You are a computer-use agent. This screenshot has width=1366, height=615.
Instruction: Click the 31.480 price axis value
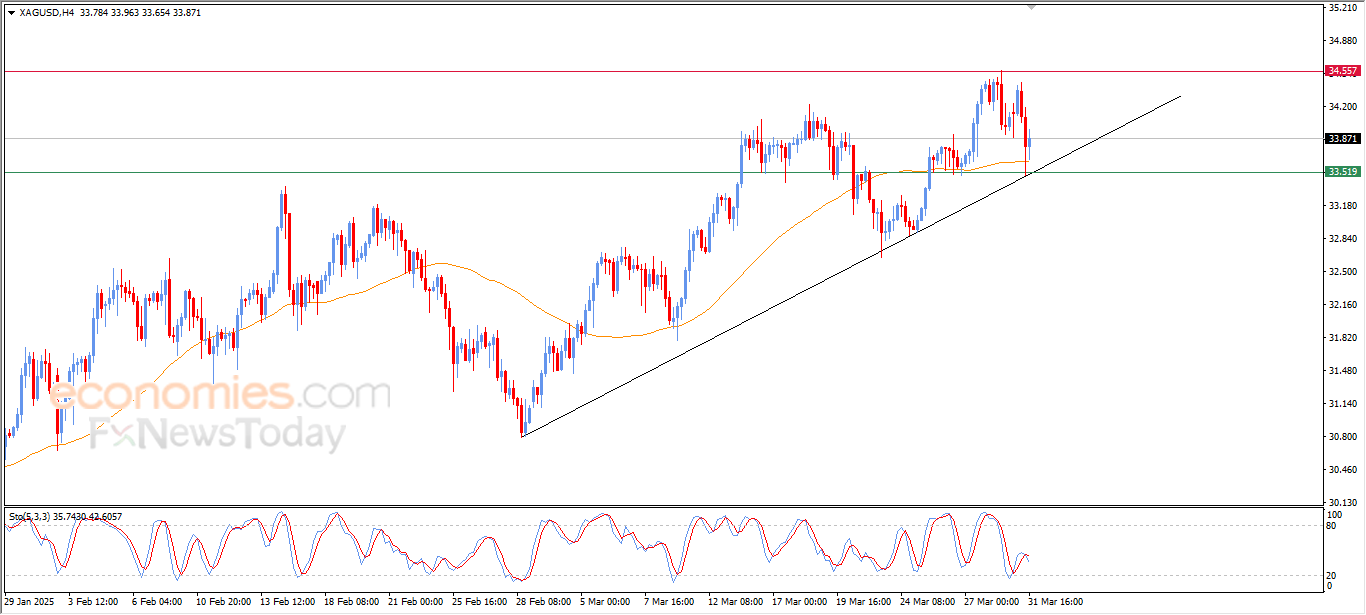point(1342,371)
